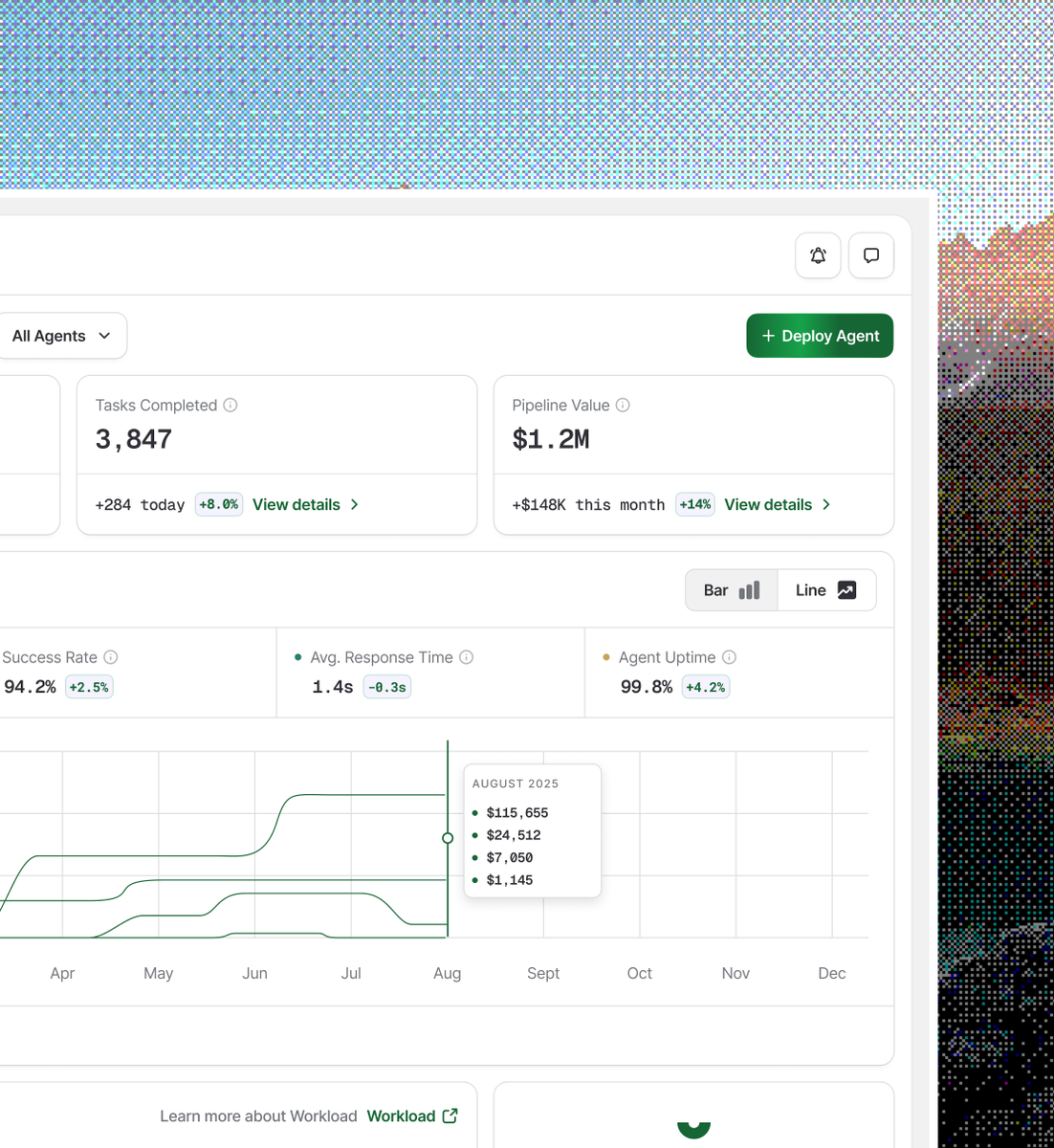1054x1148 pixels.
Task: Open View details for Tasks Completed
Action: point(306,504)
